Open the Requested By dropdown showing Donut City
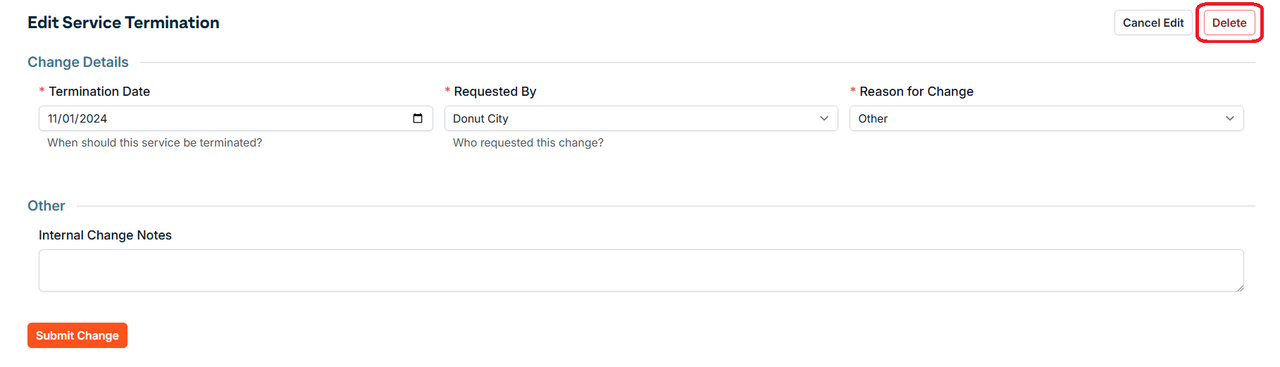 641,118
